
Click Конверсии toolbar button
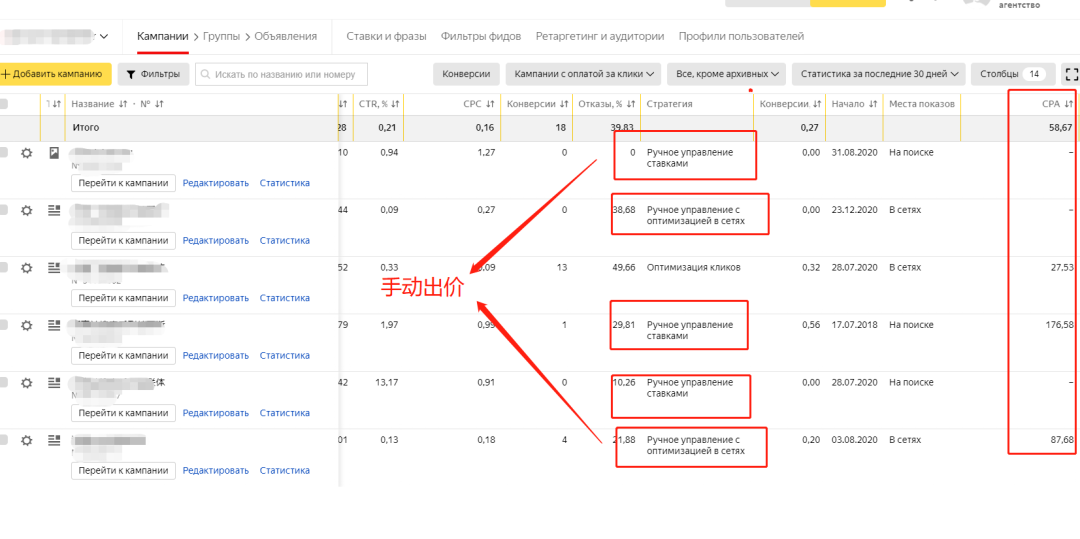coord(466,74)
